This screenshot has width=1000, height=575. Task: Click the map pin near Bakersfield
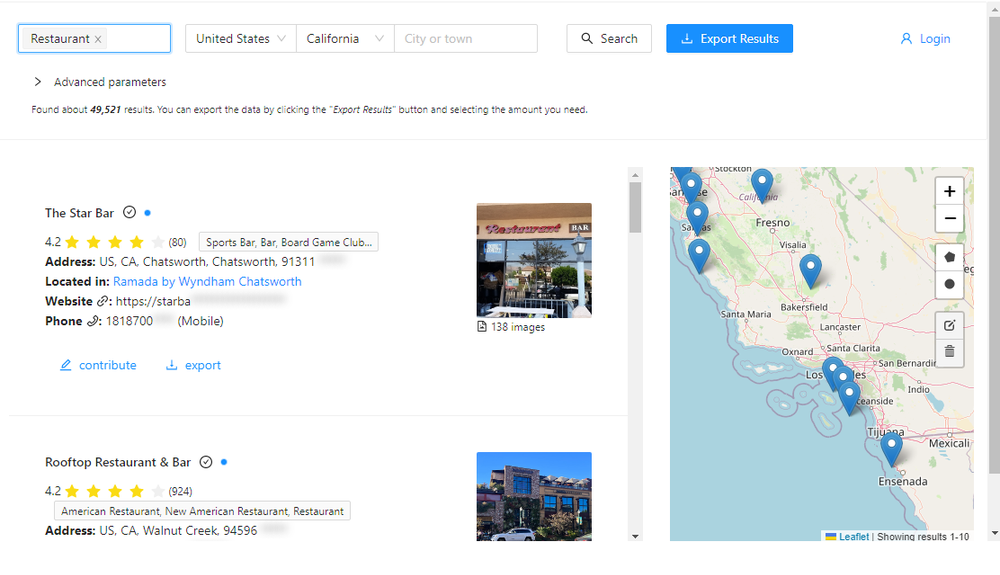coord(811,269)
